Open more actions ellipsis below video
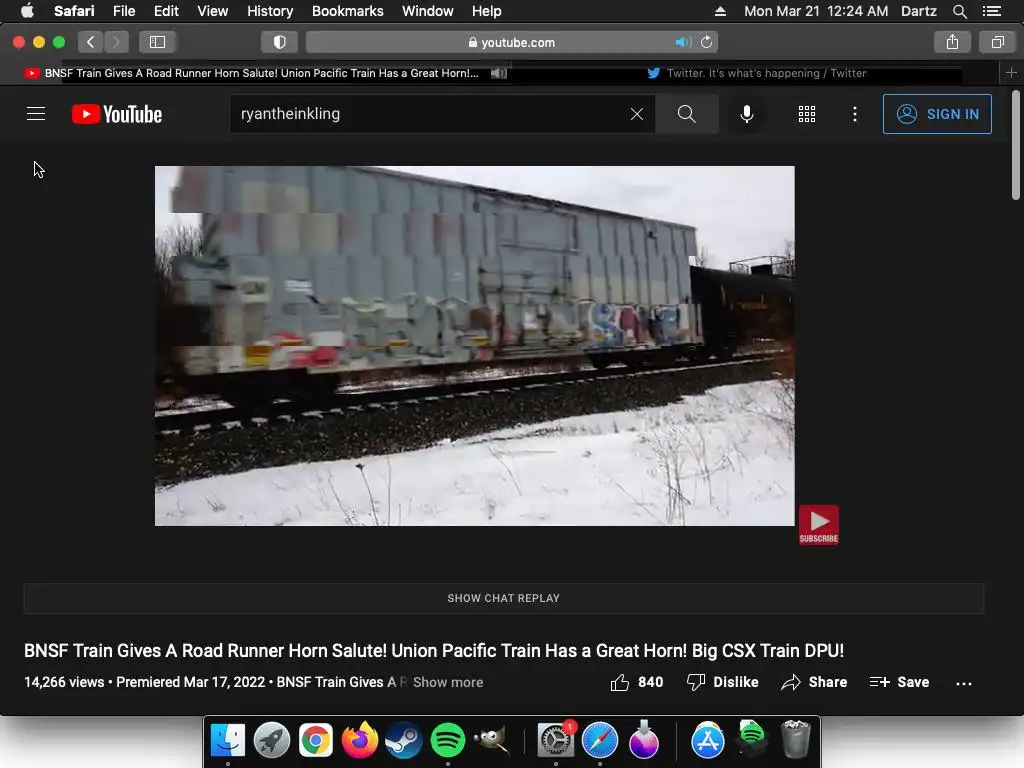Screen dimensions: 1024x768 [963, 683]
